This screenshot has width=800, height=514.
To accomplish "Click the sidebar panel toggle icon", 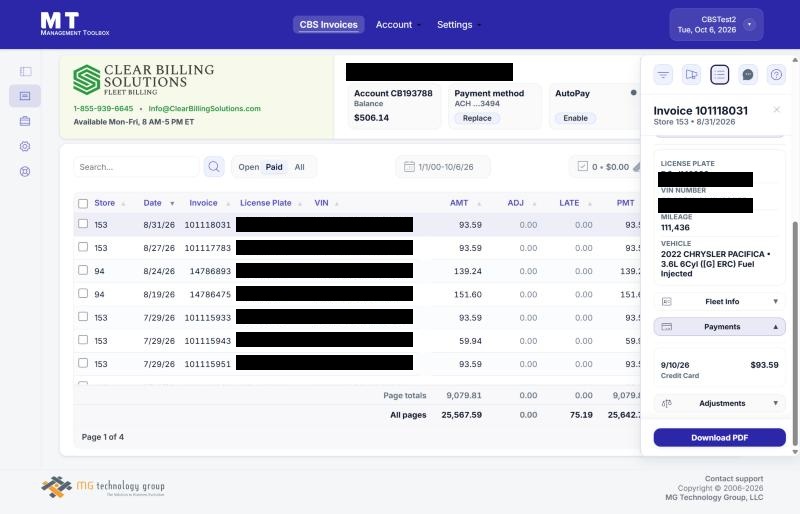I will [25, 71].
